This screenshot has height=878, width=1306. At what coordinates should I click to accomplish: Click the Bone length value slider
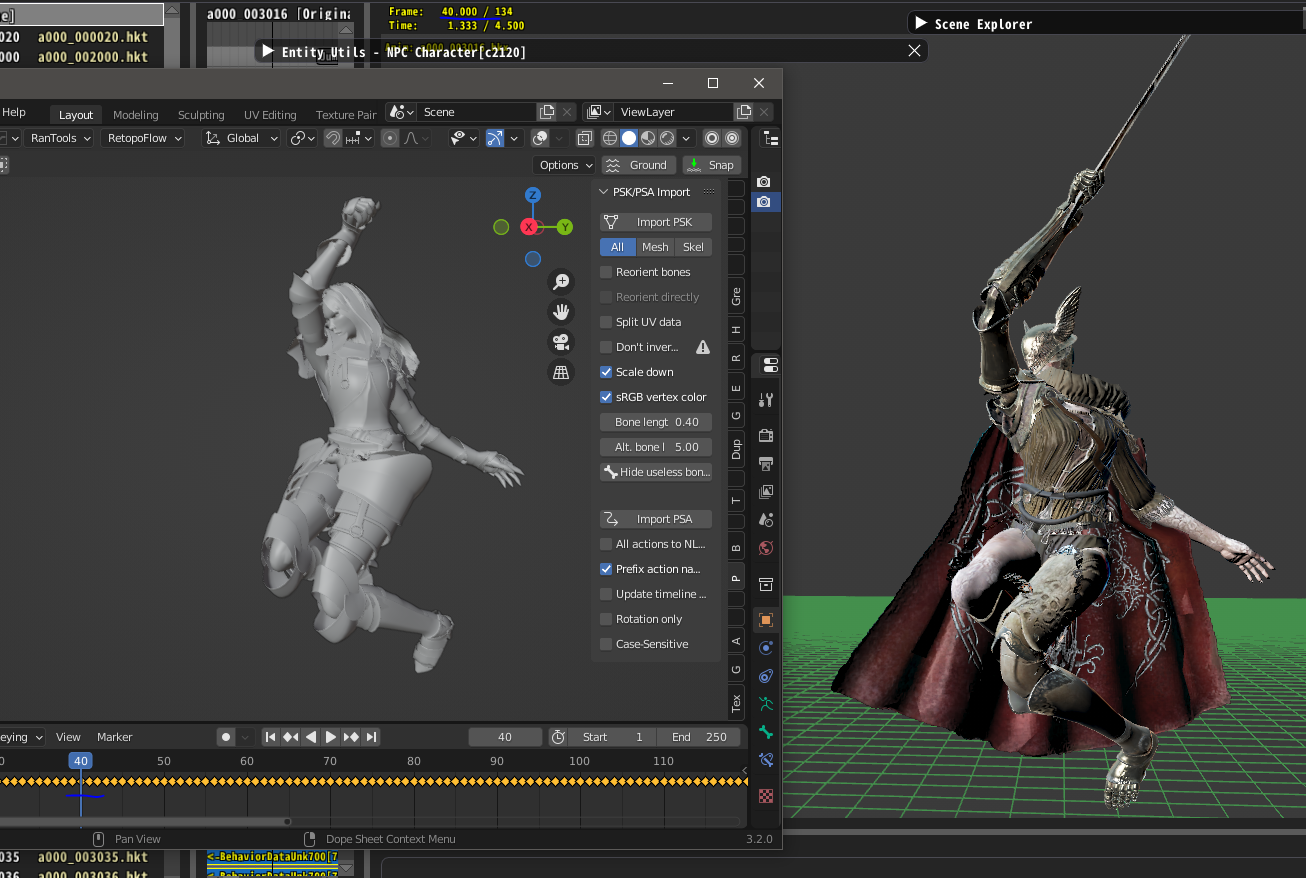point(656,422)
